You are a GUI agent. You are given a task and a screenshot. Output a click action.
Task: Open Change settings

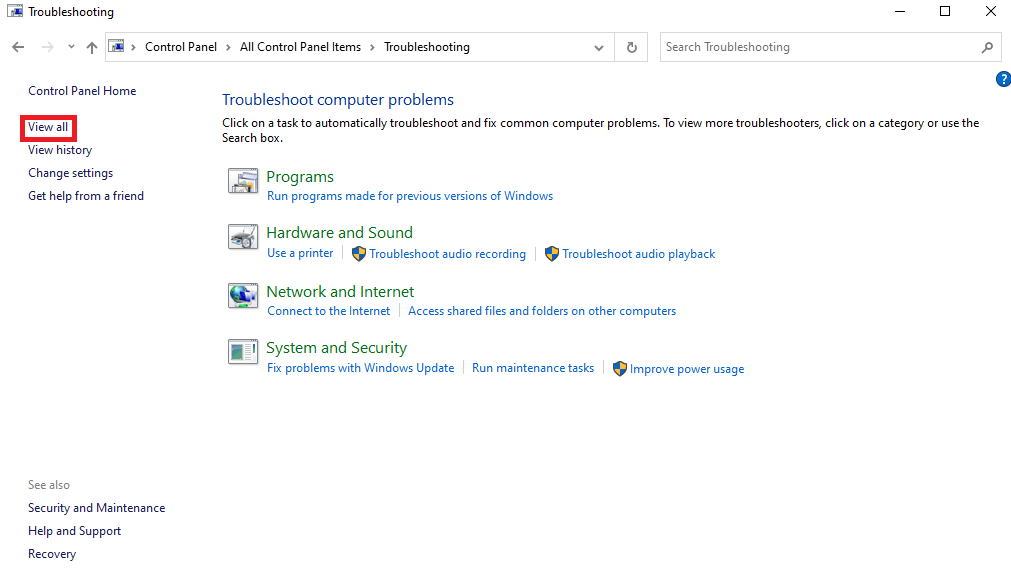click(x=70, y=173)
